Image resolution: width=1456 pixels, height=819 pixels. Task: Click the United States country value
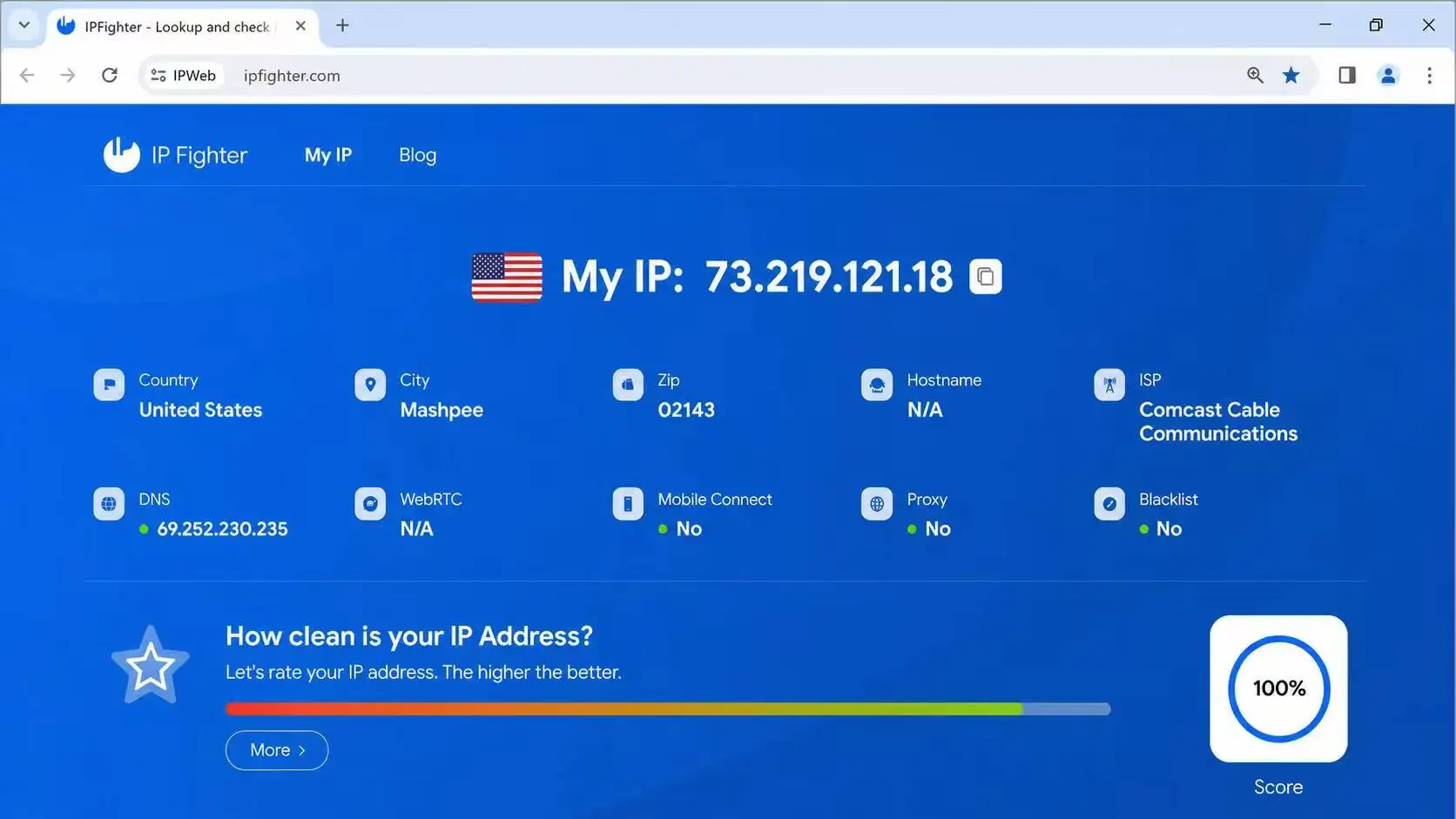coord(200,410)
